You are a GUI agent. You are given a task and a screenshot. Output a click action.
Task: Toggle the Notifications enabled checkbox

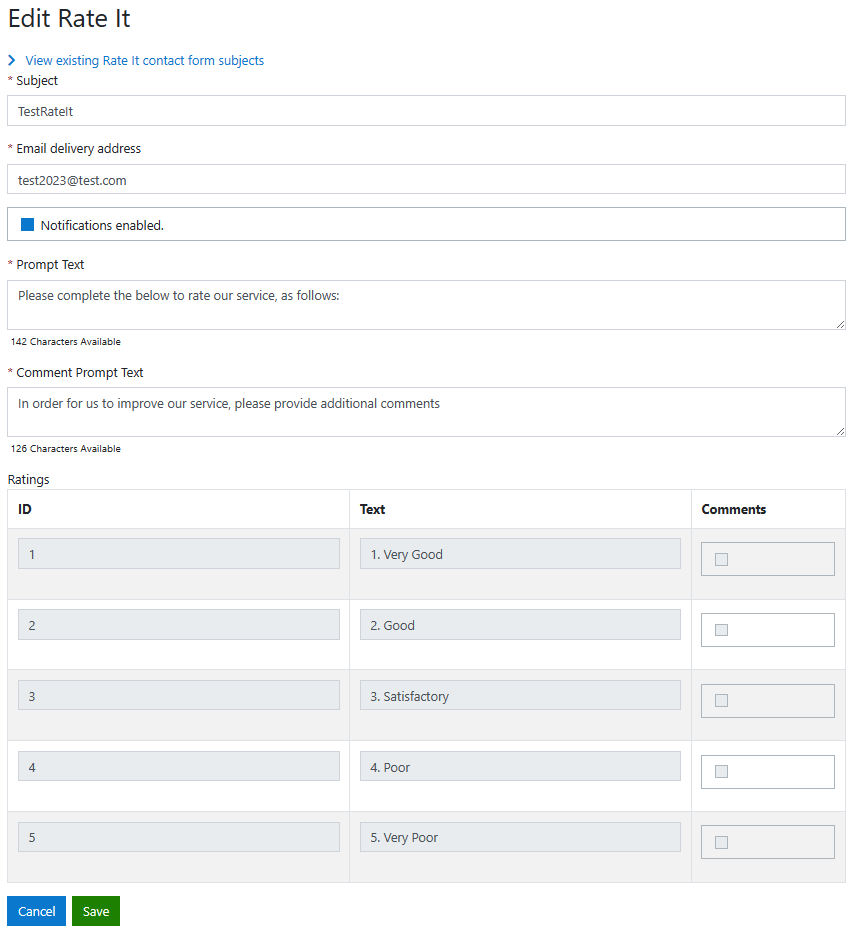(x=28, y=225)
